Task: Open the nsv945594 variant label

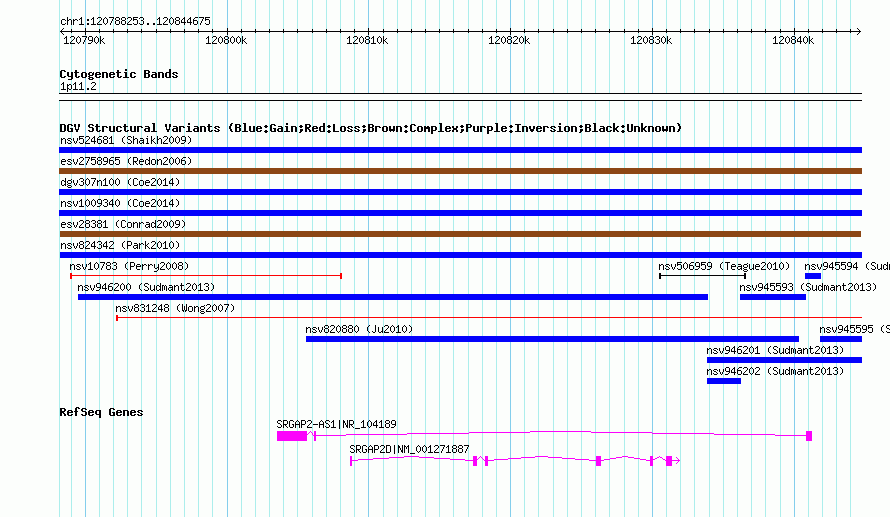Action: [x=847, y=266]
